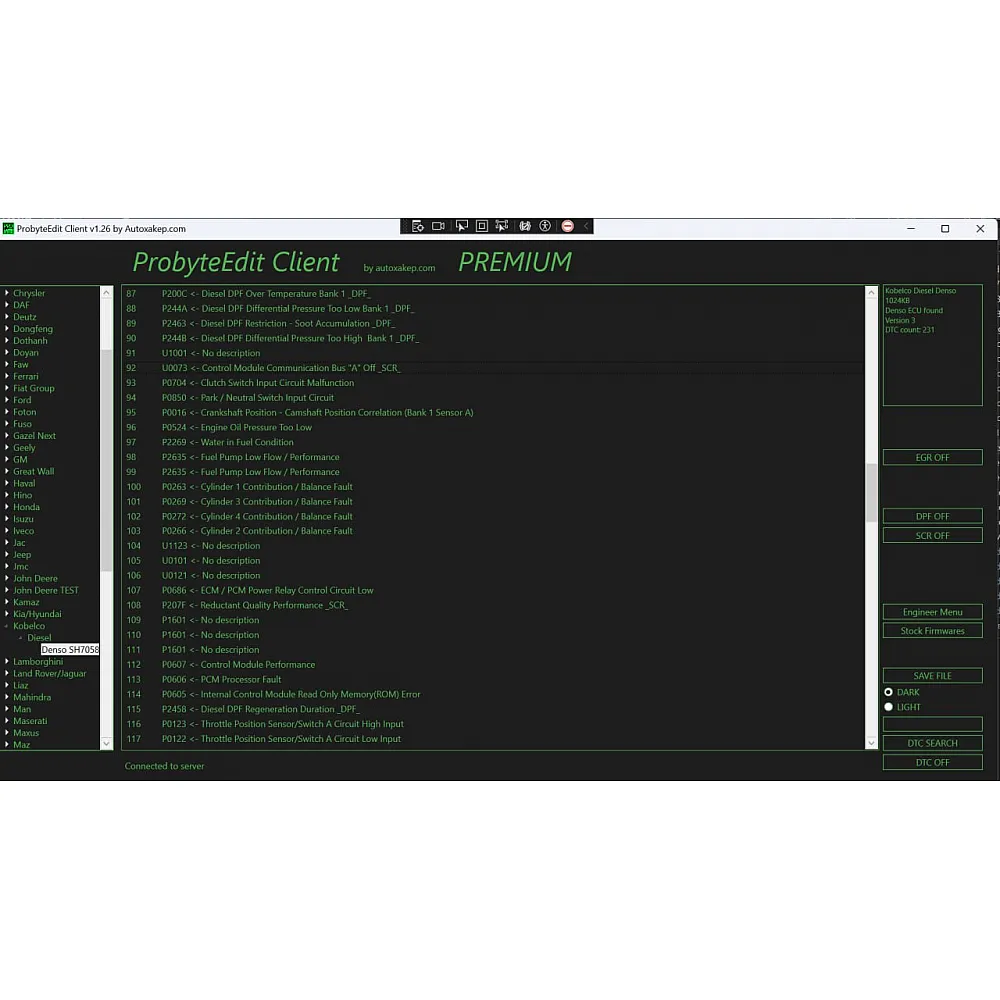Select the DARK theme radio button
1000x1000 pixels.
pyautogui.click(x=888, y=692)
